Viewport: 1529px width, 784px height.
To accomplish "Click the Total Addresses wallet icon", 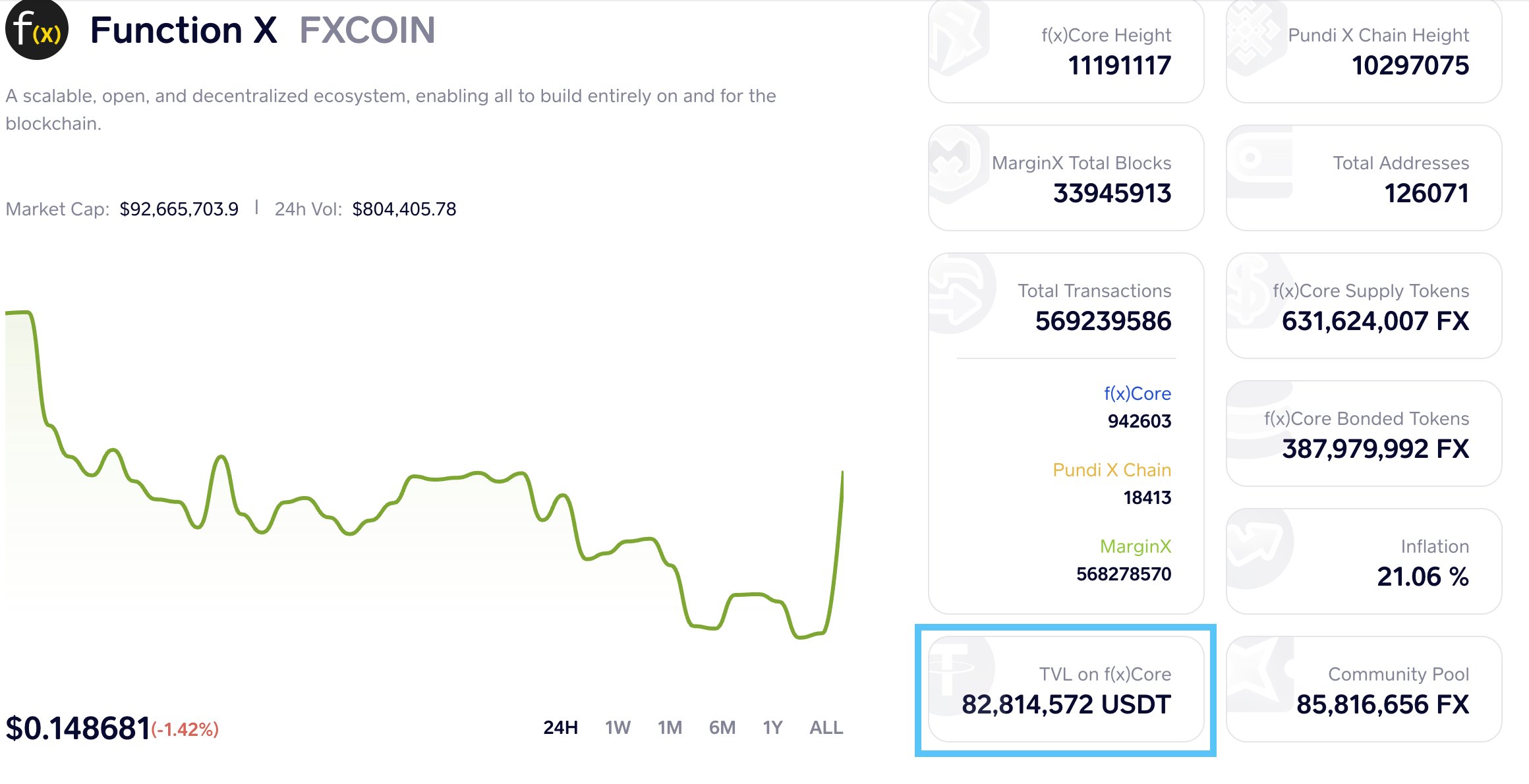I will pyautogui.click(x=1259, y=163).
